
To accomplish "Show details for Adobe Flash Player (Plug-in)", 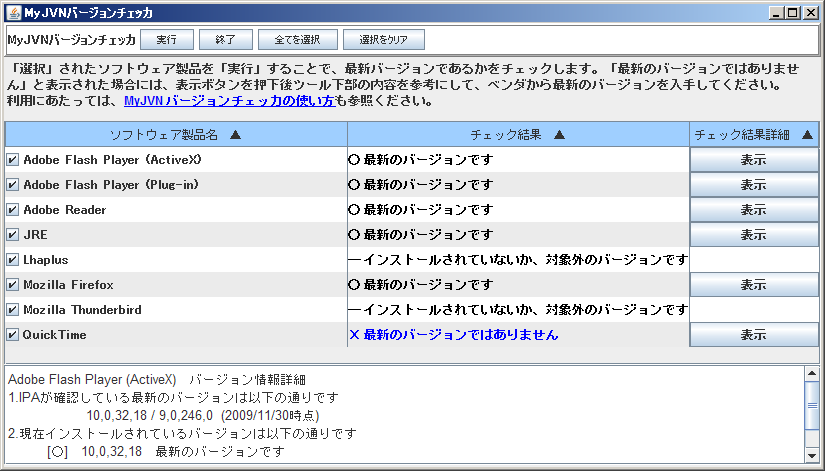I will pos(754,185).
